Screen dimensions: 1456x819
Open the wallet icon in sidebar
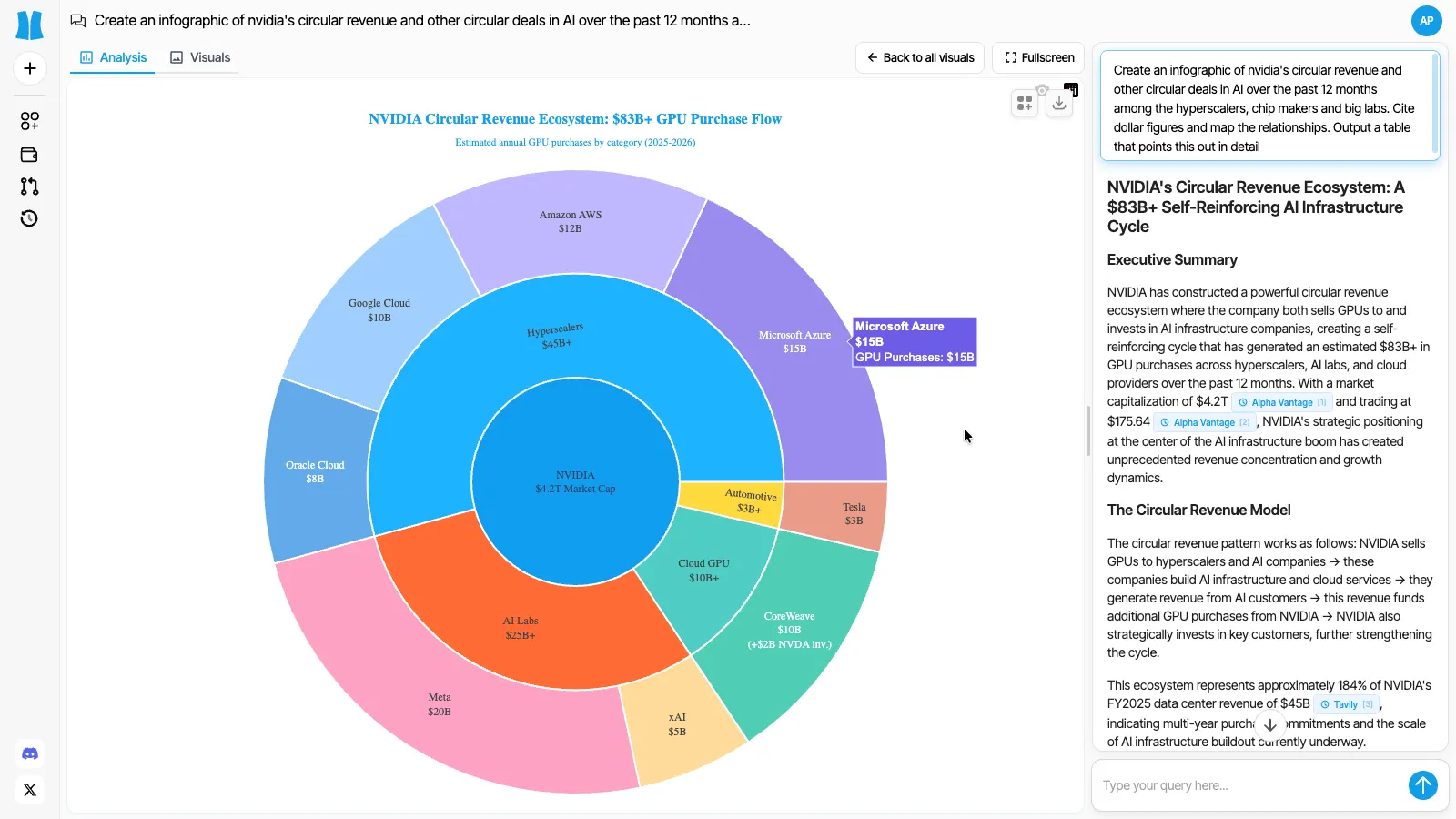point(29,155)
